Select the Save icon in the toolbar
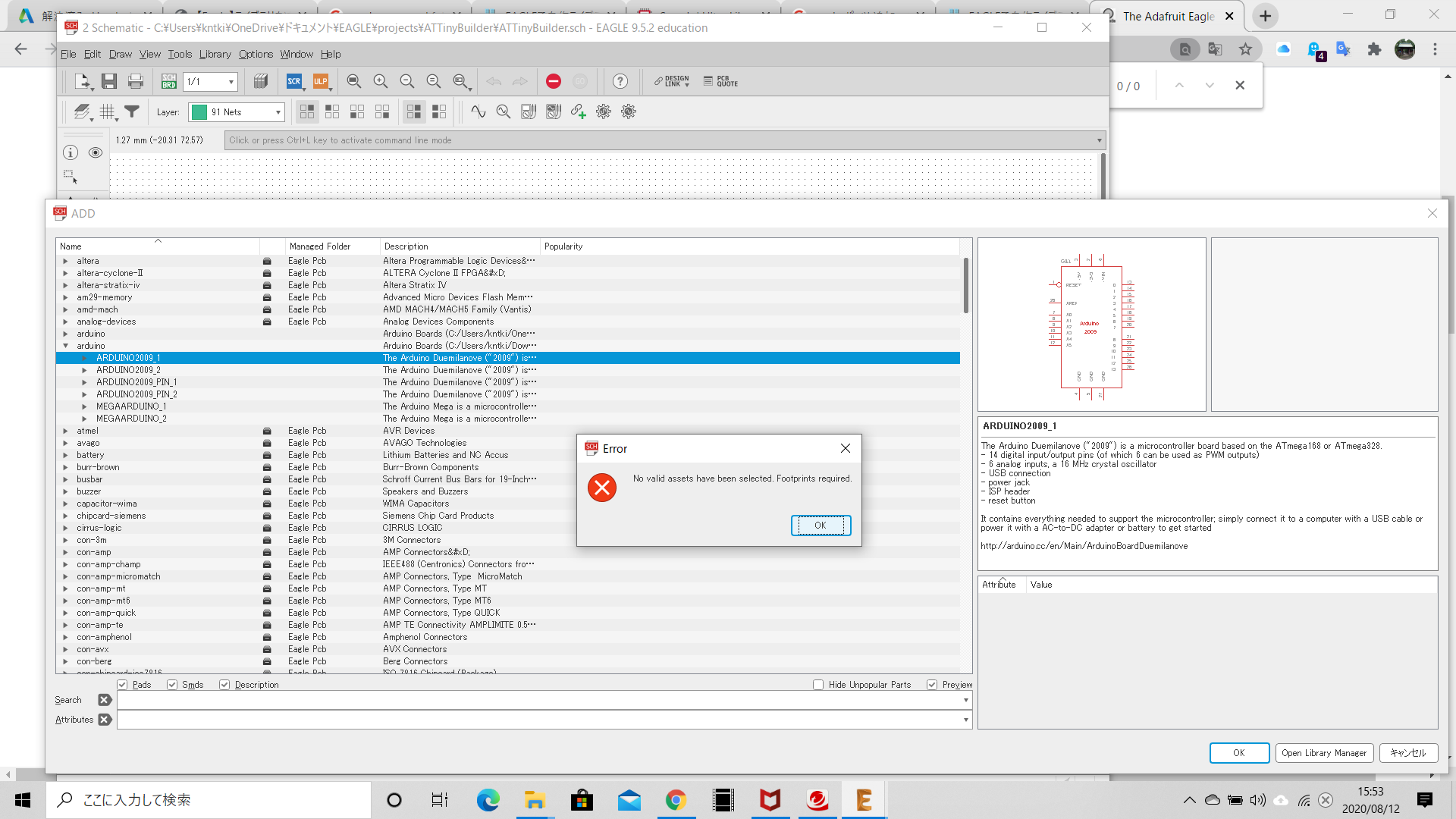This screenshot has width=1456, height=819. pyautogui.click(x=108, y=81)
